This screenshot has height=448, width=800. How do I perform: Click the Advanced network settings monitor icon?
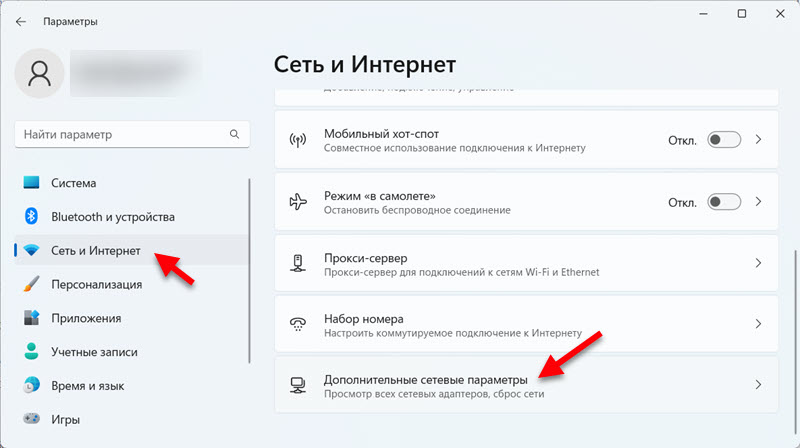pyautogui.click(x=297, y=385)
